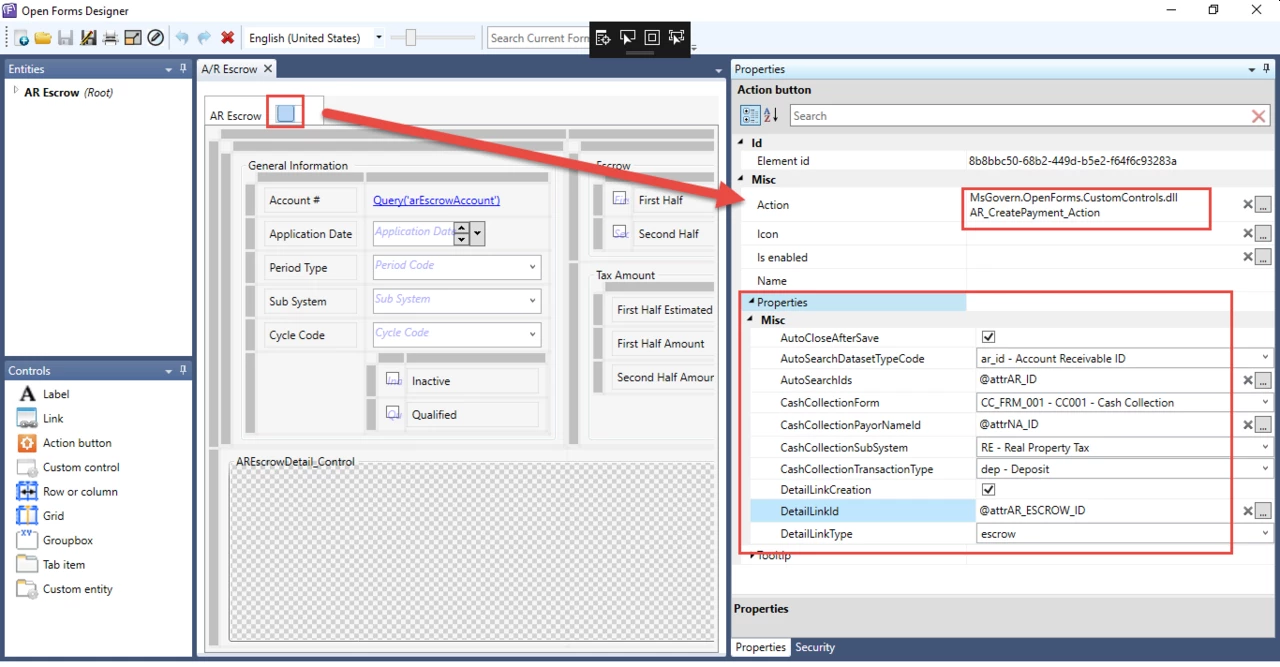Click the Undo arrow in toolbar
This screenshot has width=1280, height=667.
[x=182, y=38]
